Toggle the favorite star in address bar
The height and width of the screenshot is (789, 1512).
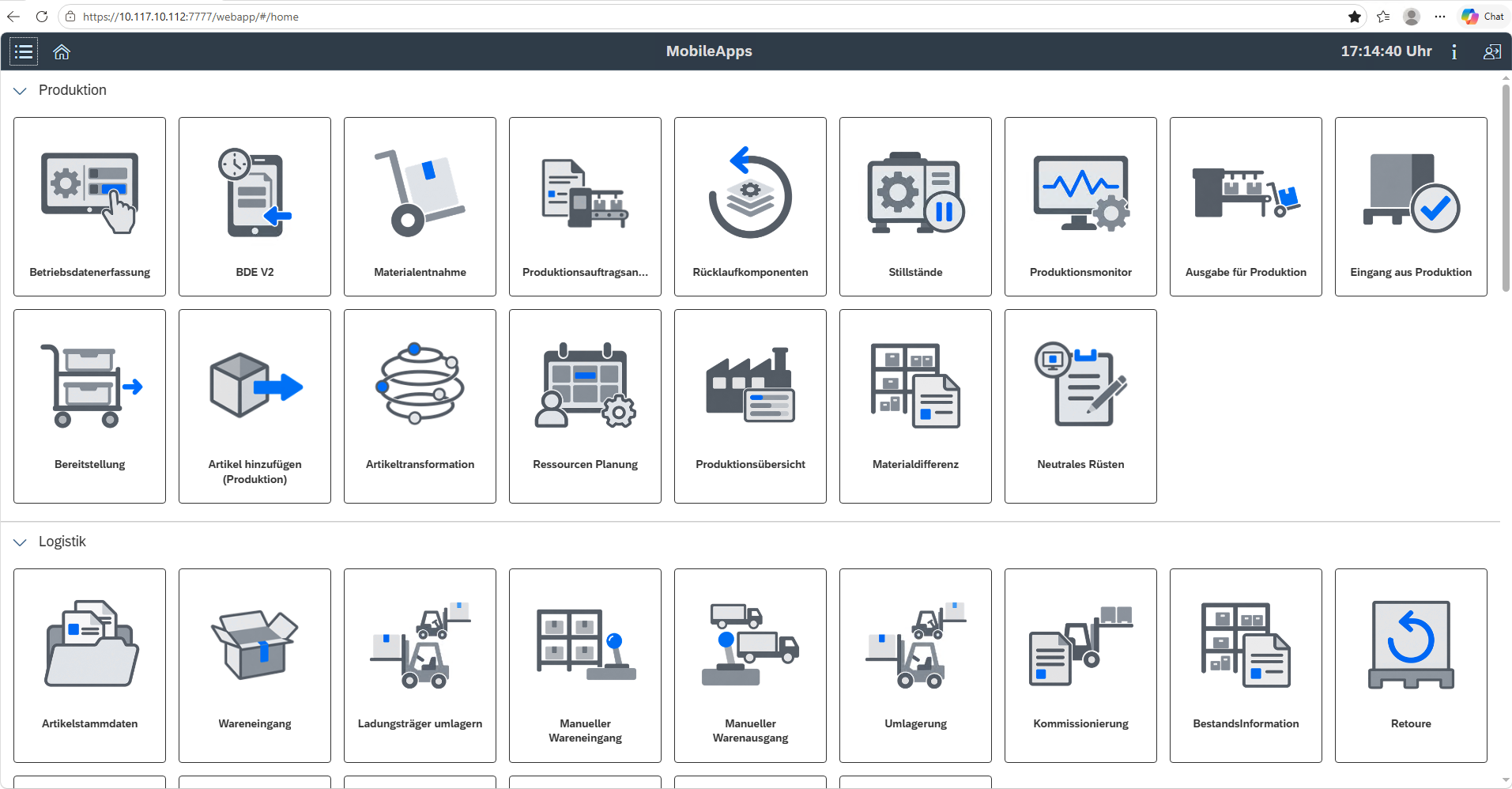click(1355, 17)
